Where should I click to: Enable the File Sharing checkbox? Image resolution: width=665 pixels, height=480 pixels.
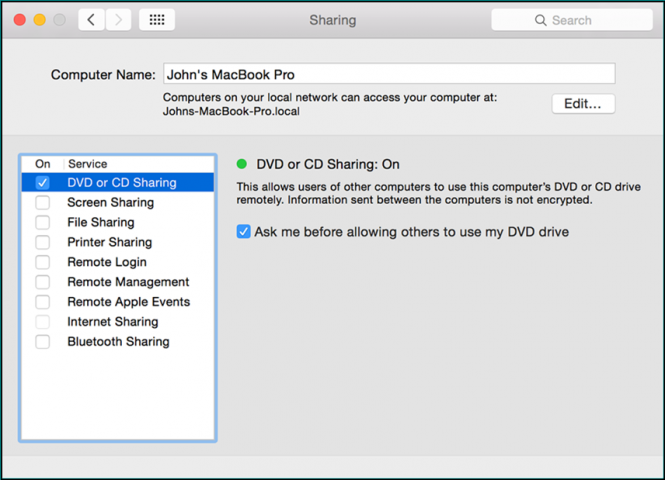point(42,222)
